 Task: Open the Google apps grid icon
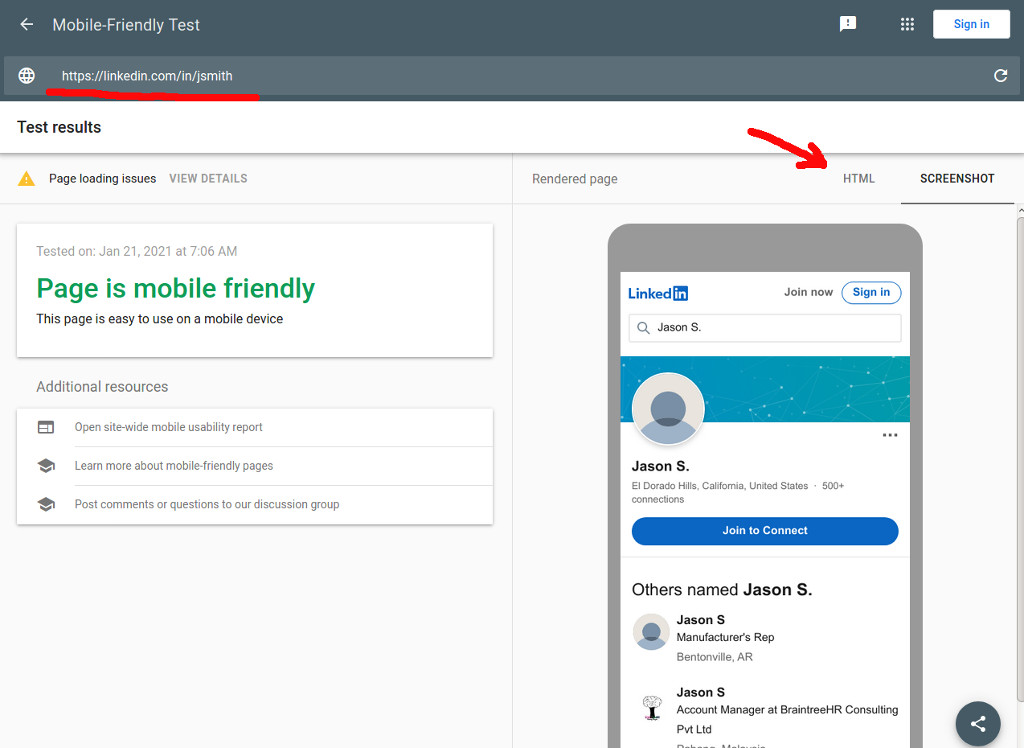point(907,24)
